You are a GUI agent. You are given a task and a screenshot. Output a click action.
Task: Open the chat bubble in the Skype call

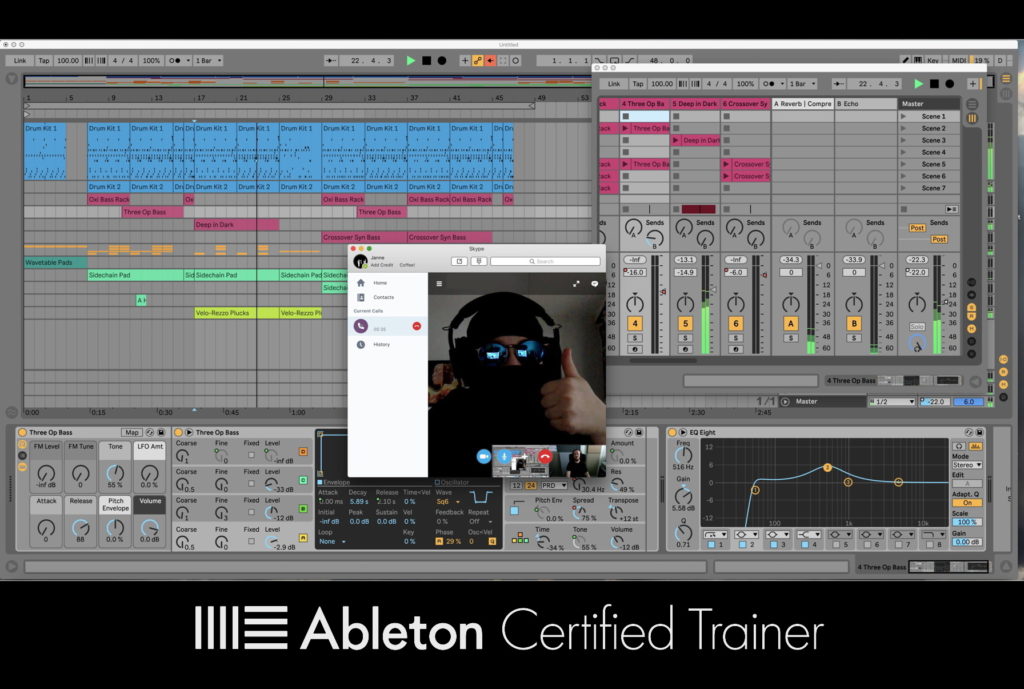tap(594, 283)
